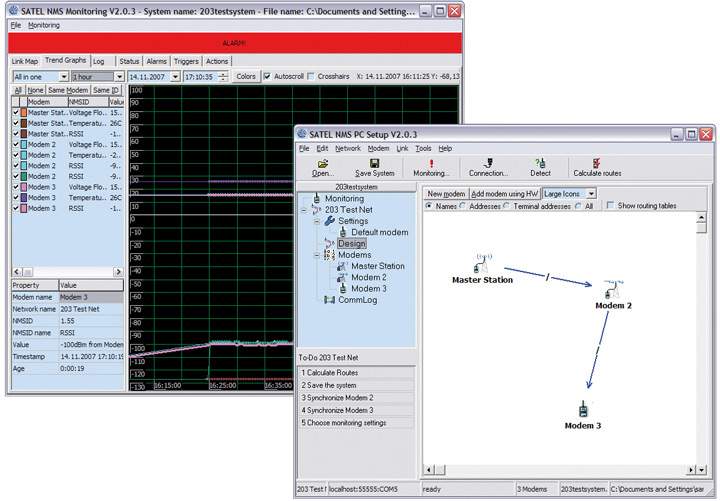This screenshot has height=501, width=720.
Task: Select the Master Station tower icon in design canvas
Action: coord(483,263)
